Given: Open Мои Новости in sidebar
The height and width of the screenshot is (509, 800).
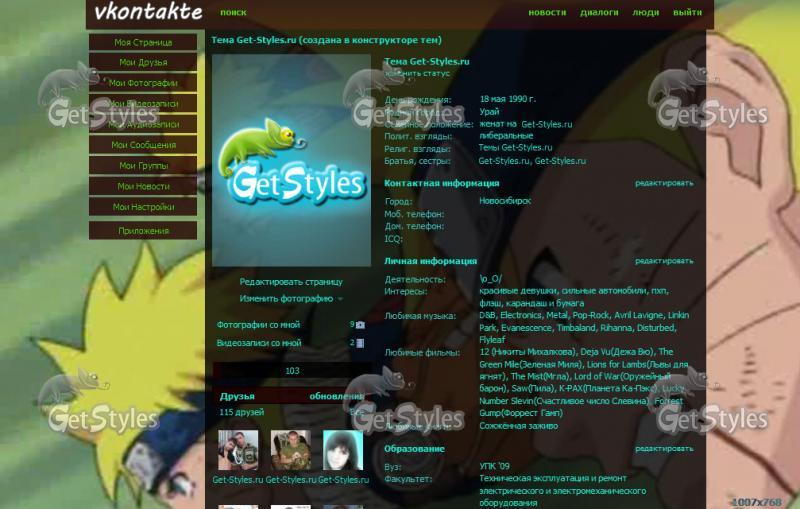Looking at the screenshot, I should 143,186.
